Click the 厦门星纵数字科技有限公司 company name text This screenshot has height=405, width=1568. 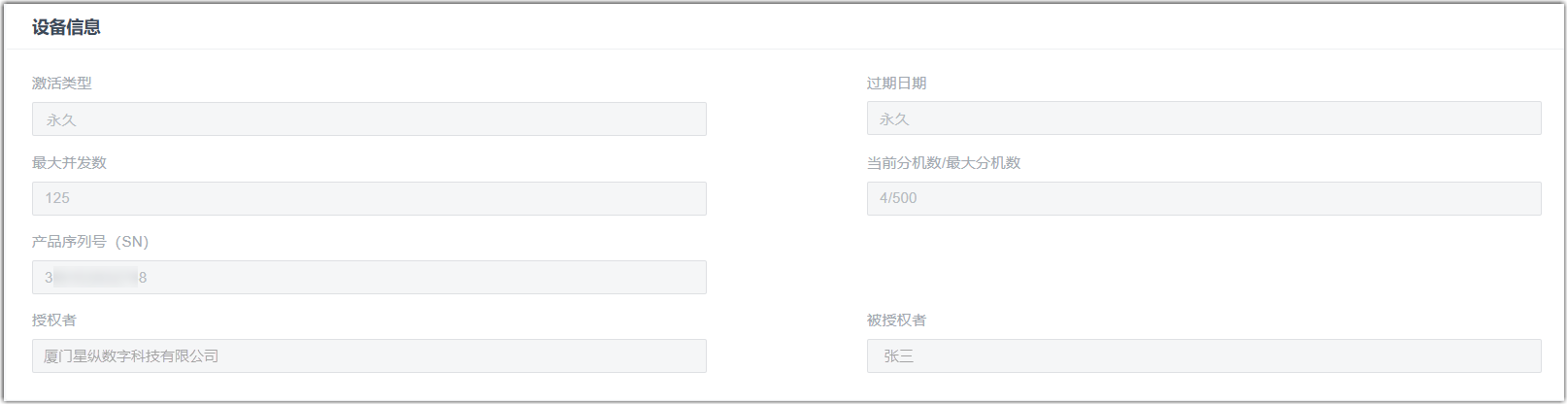[x=131, y=356]
